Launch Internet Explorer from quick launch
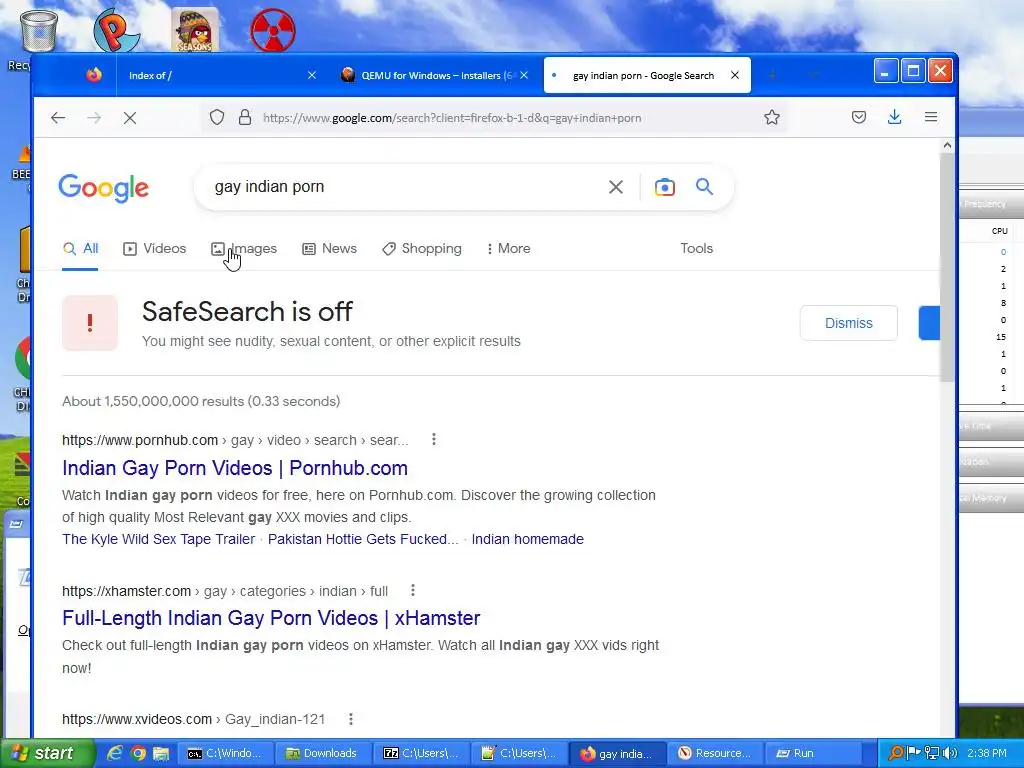 (115, 753)
